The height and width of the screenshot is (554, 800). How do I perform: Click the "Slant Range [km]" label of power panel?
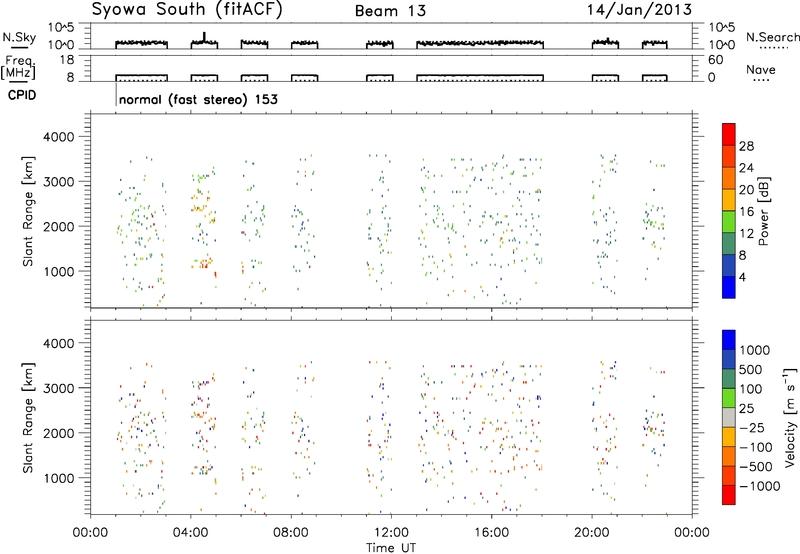pyautogui.click(x=28, y=212)
